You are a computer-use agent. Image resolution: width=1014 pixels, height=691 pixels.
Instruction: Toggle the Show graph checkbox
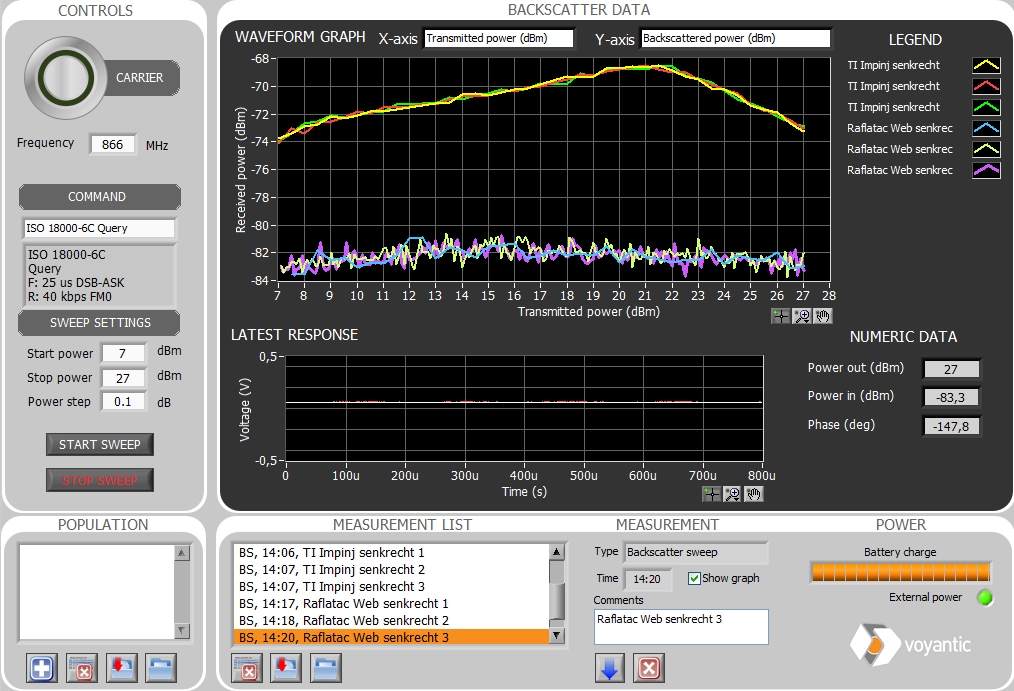point(695,578)
